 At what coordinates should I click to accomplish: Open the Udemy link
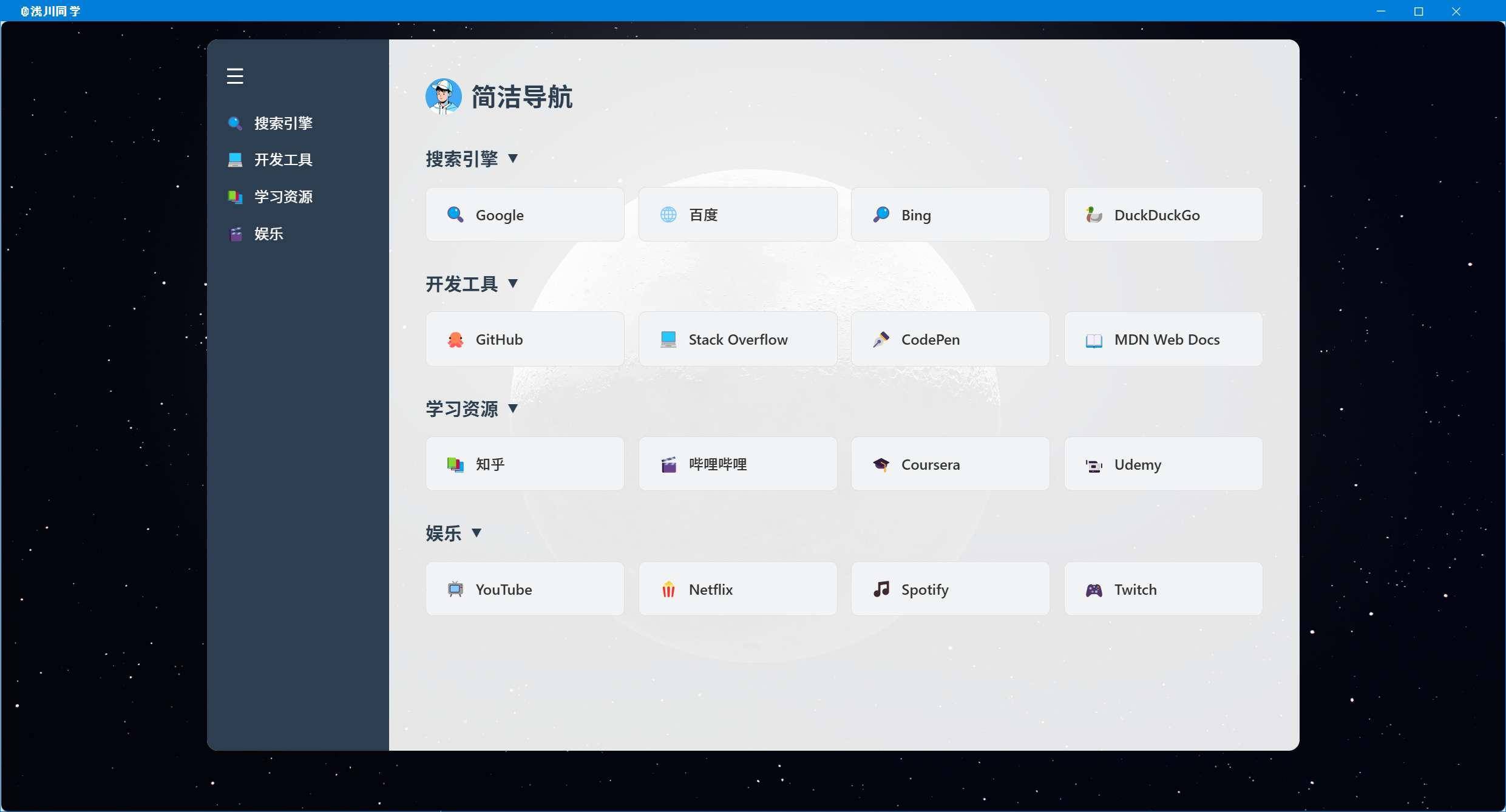click(x=1164, y=464)
